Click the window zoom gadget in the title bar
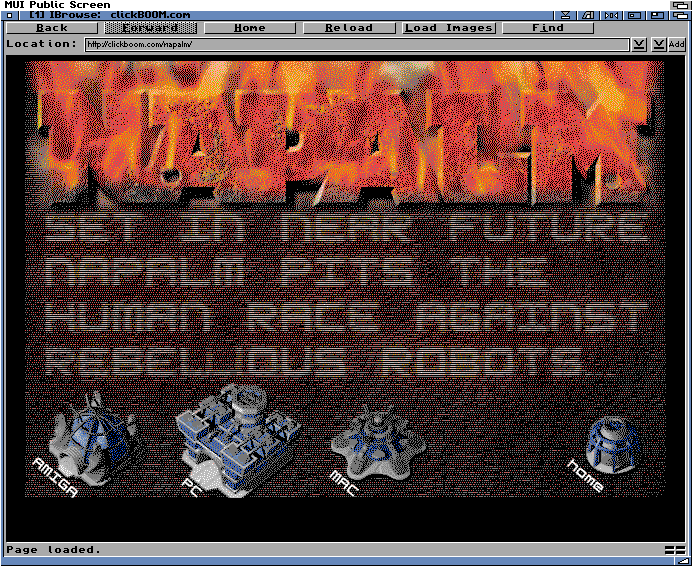The height and width of the screenshot is (566, 692). pos(658,15)
